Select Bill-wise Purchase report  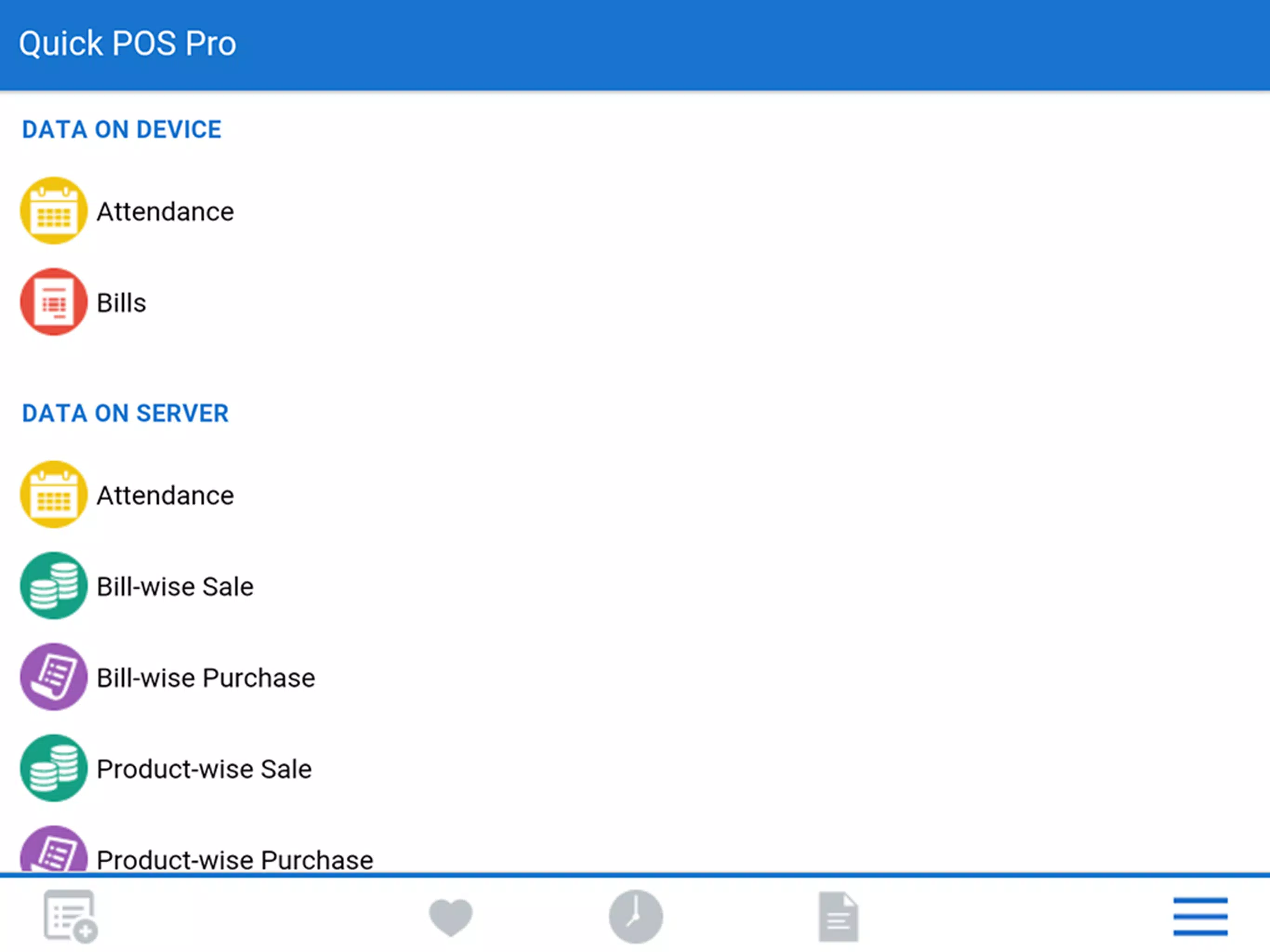pyautogui.click(x=635, y=678)
